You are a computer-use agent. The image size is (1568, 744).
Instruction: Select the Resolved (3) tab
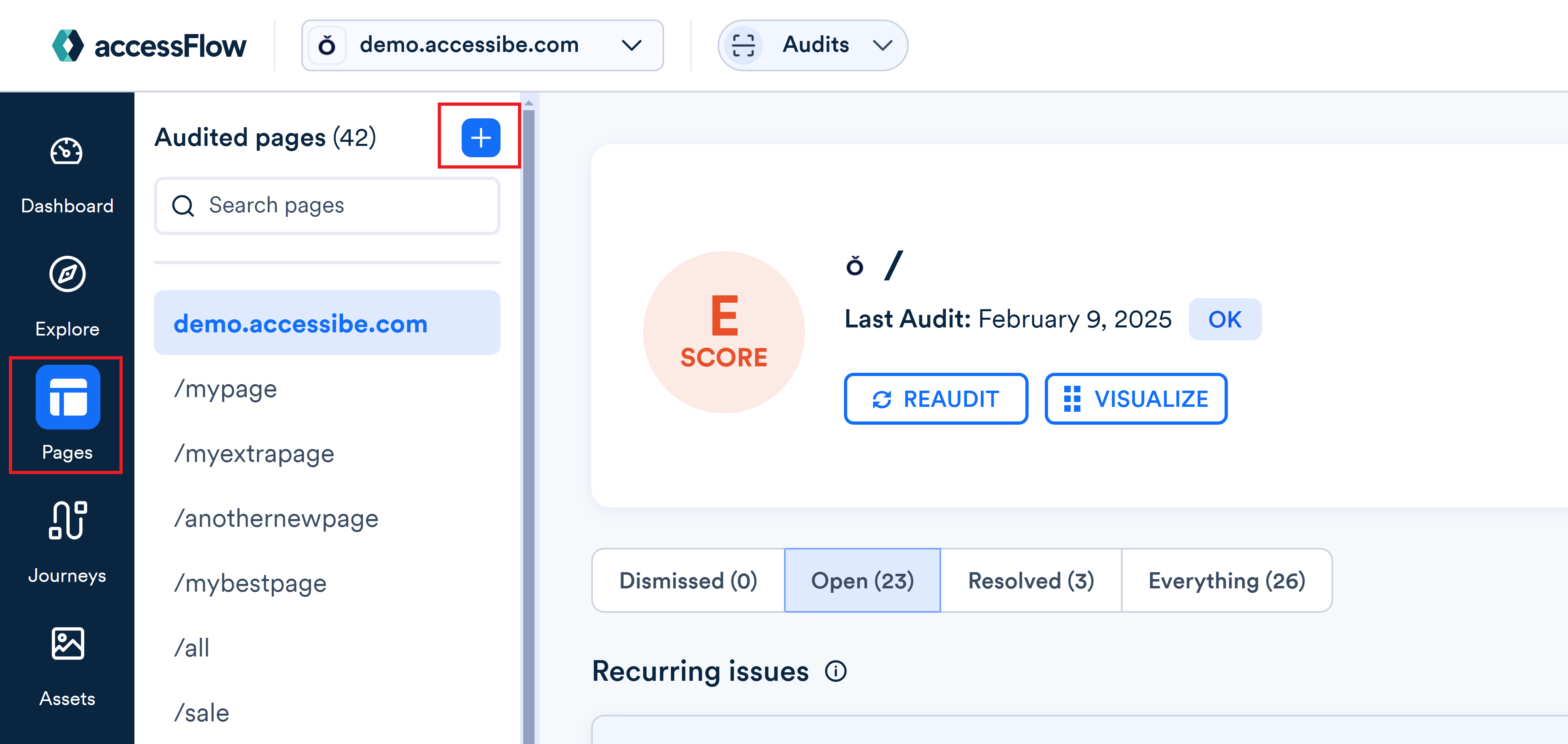coord(1030,580)
